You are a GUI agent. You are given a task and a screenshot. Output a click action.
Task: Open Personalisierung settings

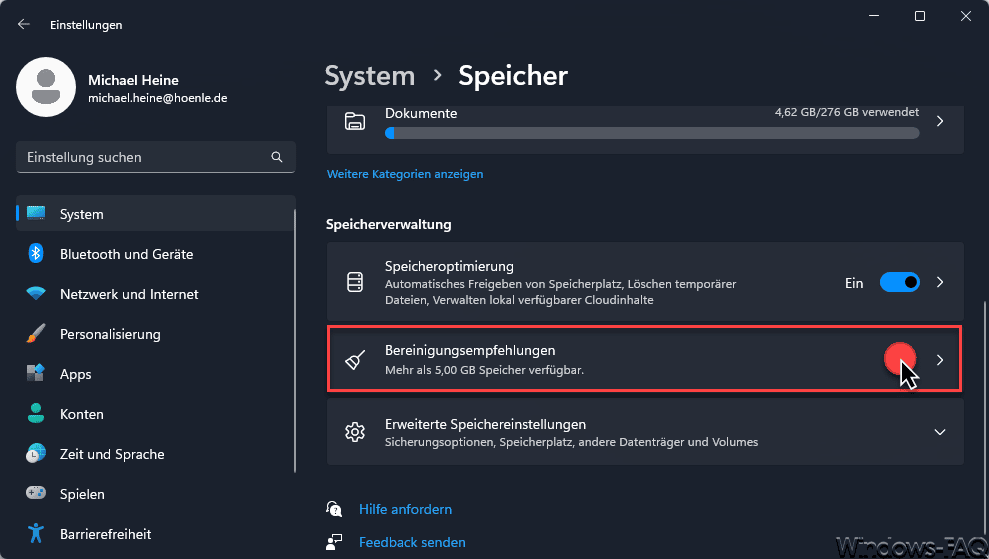click(156, 334)
